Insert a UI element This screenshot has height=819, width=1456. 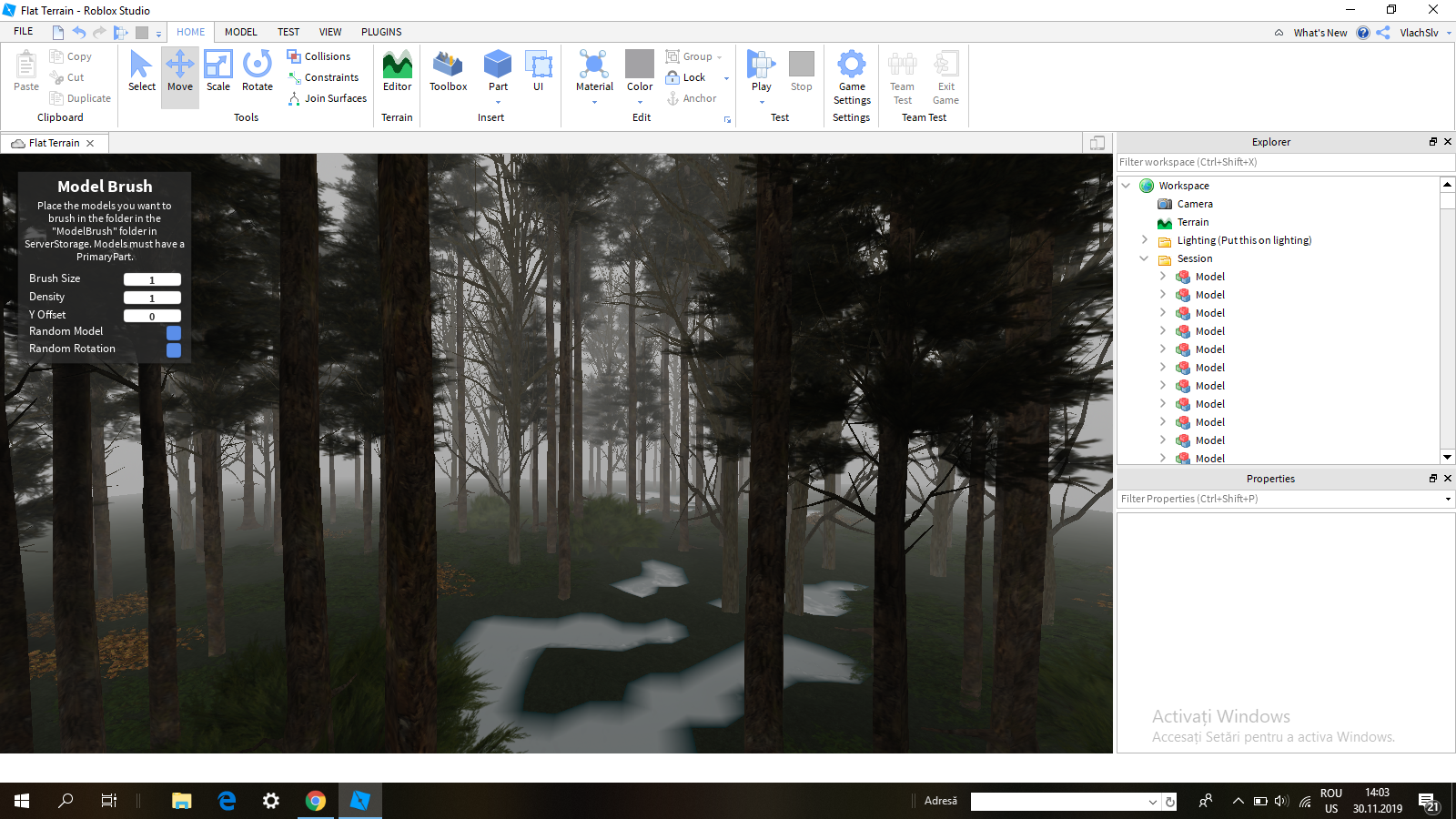tap(539, 73)
